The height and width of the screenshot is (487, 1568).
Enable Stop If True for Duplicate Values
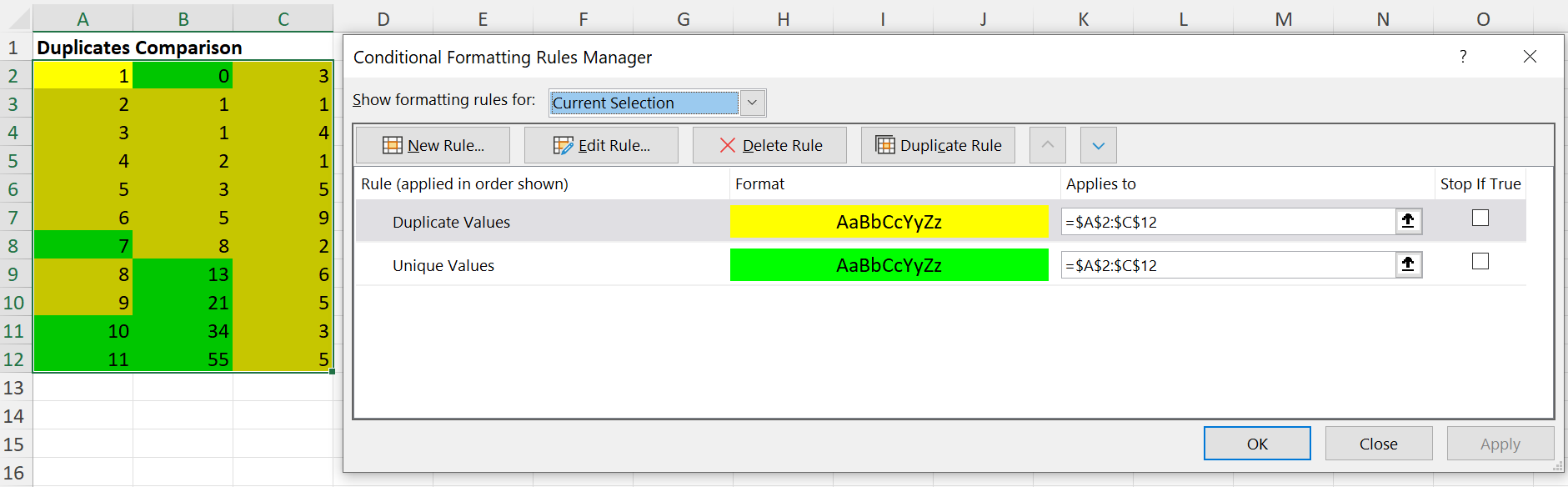1480,218
